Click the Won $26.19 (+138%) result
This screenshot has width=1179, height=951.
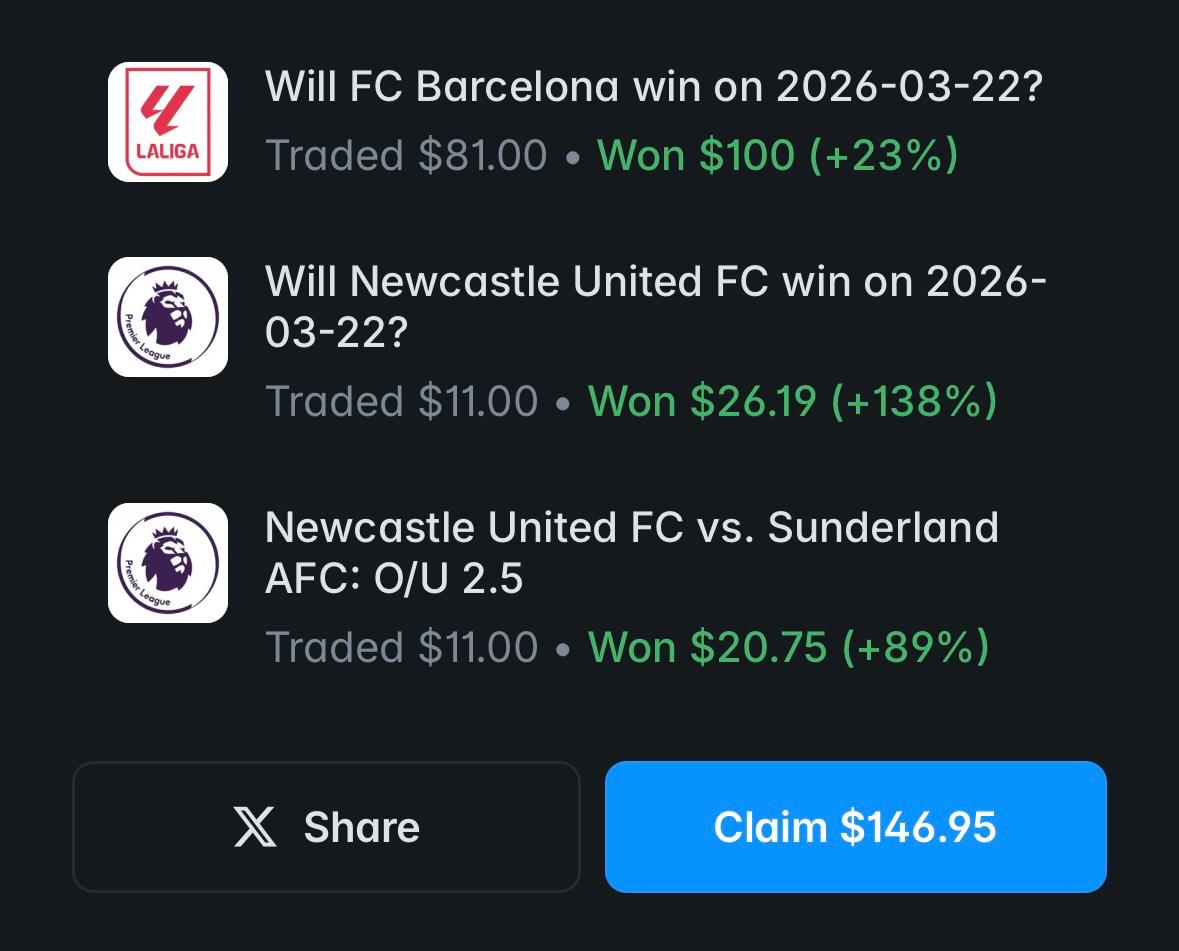click(793, 401)
